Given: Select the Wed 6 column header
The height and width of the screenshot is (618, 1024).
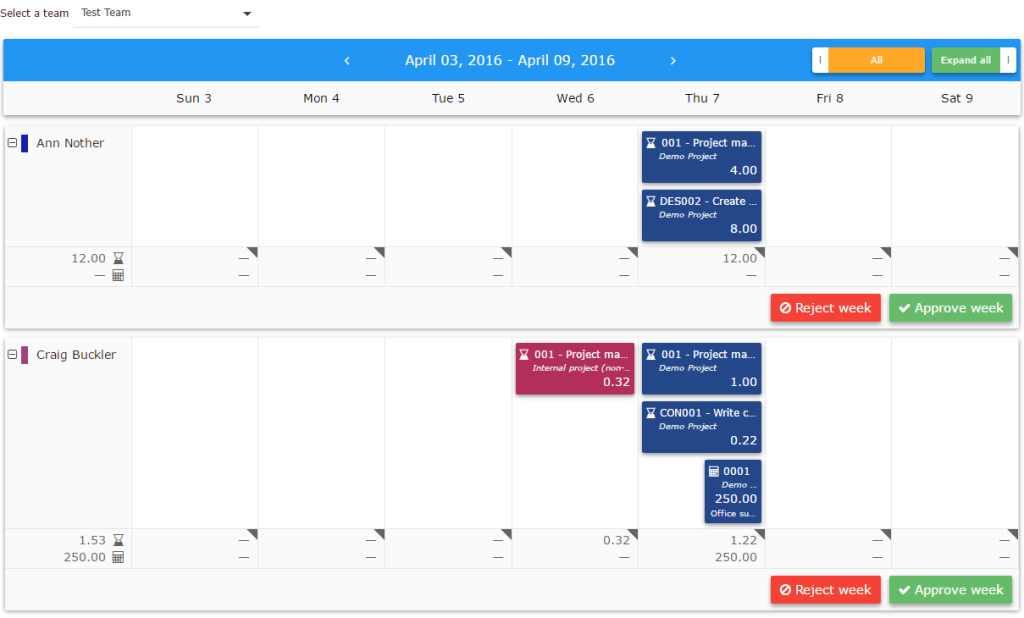Looking at the screenshot, I should (575, 98).
